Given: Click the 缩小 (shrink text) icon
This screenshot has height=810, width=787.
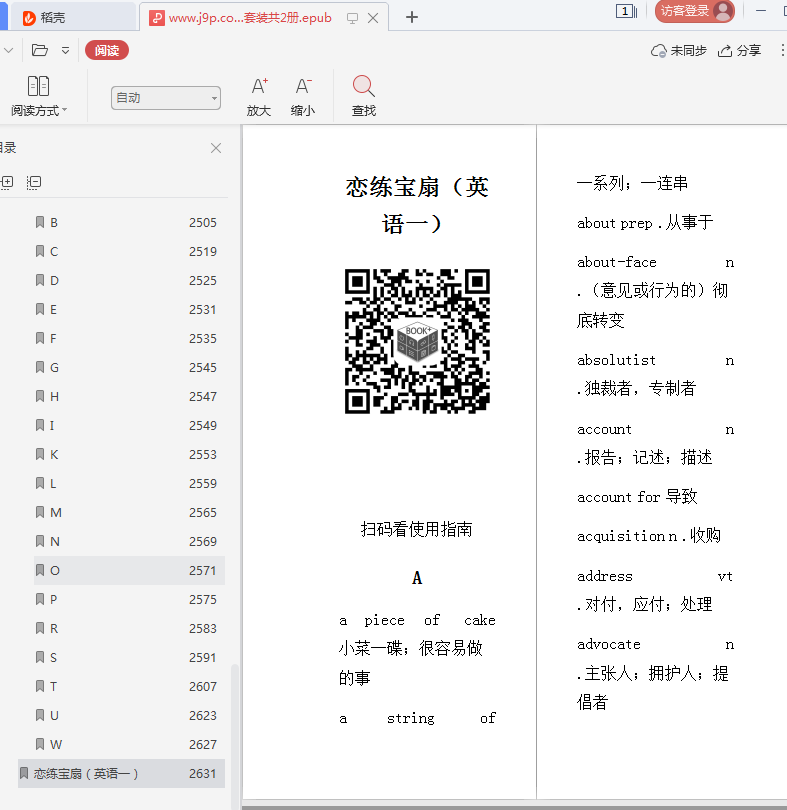Looking at the screenshot, I should 303,88.
